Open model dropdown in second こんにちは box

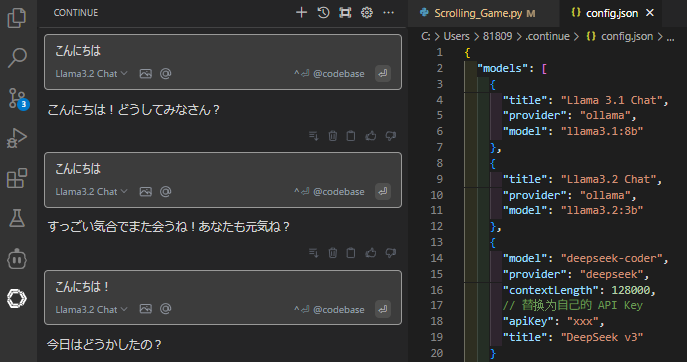point(91,192)
